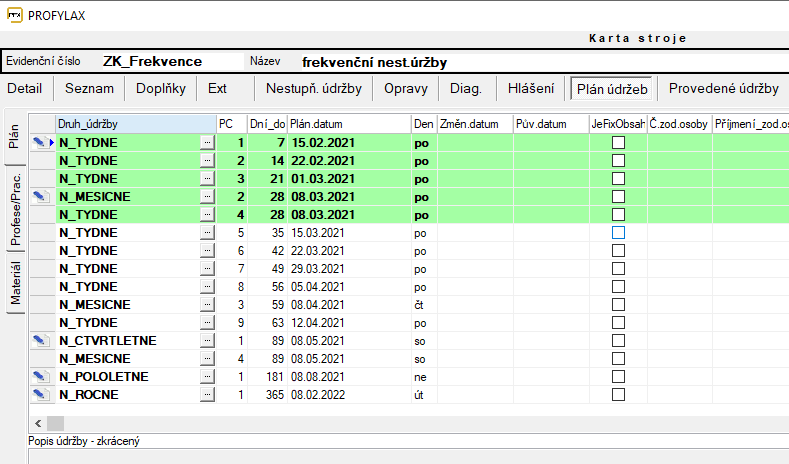Image resolution: width=789 pixels, height=464 pixels.
Task: Tick the JeFixObsah checkbox for 15.02.2021 row
Action: pos(618,143)
